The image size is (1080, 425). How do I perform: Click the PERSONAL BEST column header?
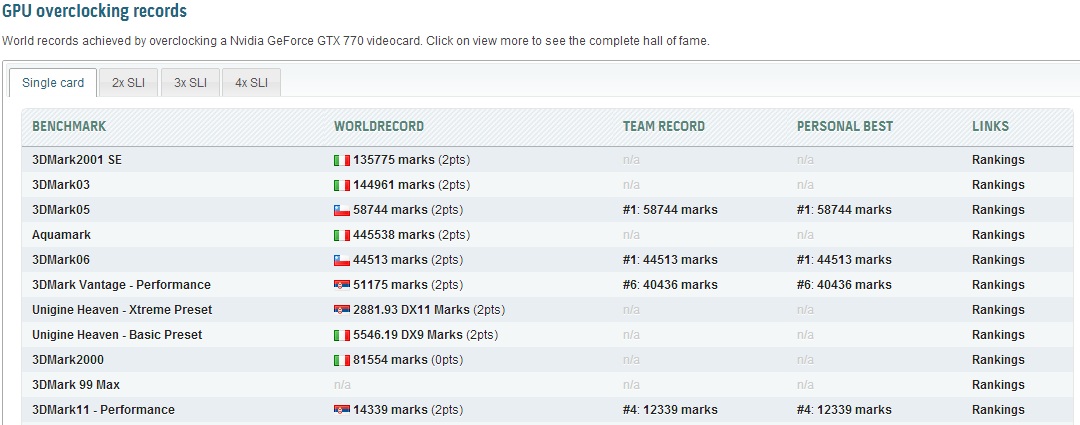[844, 127]
